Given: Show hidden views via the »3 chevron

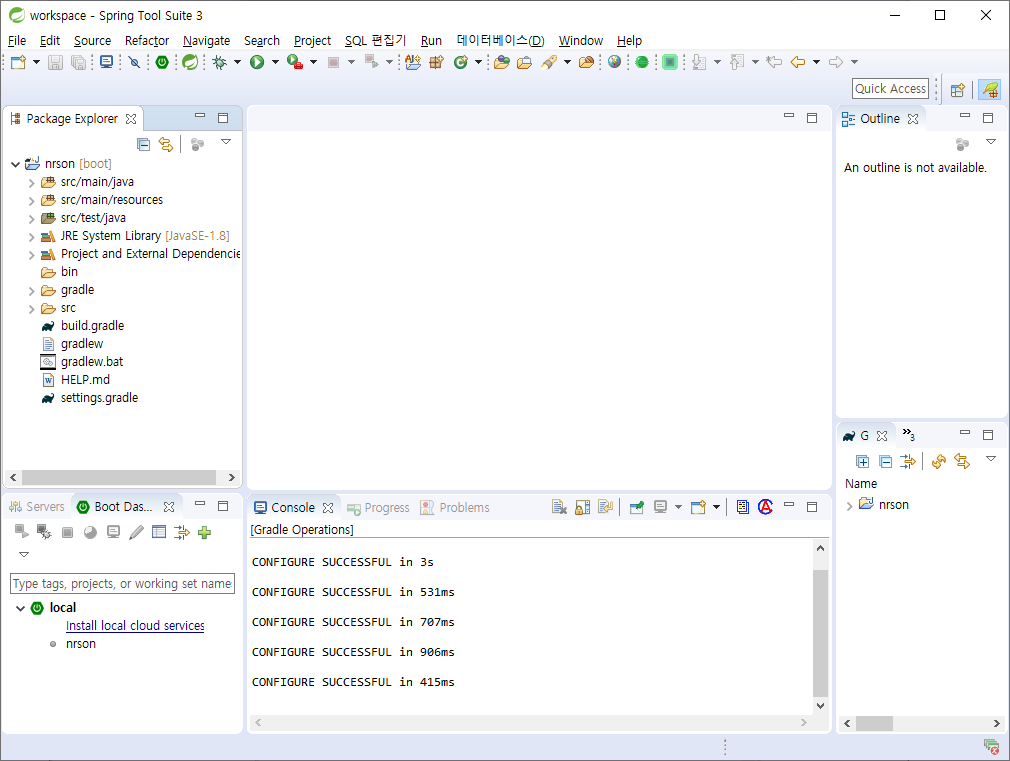Looking at the screenshot, I should point(908,434).
